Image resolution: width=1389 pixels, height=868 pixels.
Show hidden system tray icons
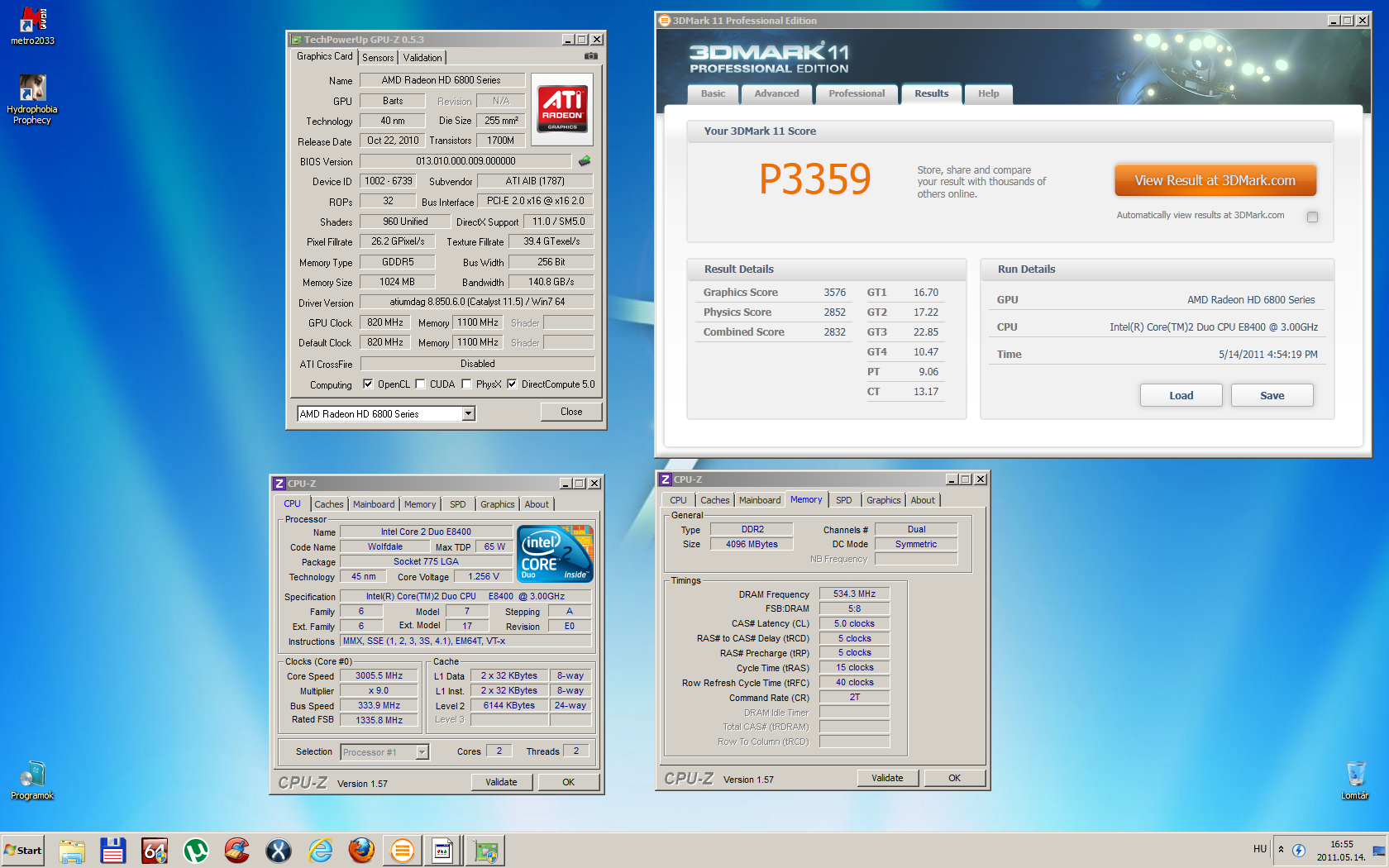tap(1281, 849)
